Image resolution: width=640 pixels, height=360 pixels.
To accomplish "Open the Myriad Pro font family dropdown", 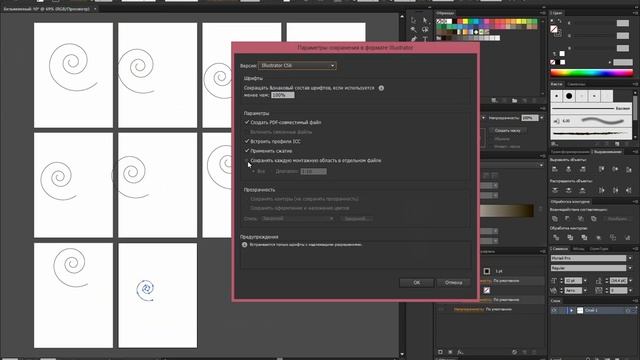I will pos(630,258).
